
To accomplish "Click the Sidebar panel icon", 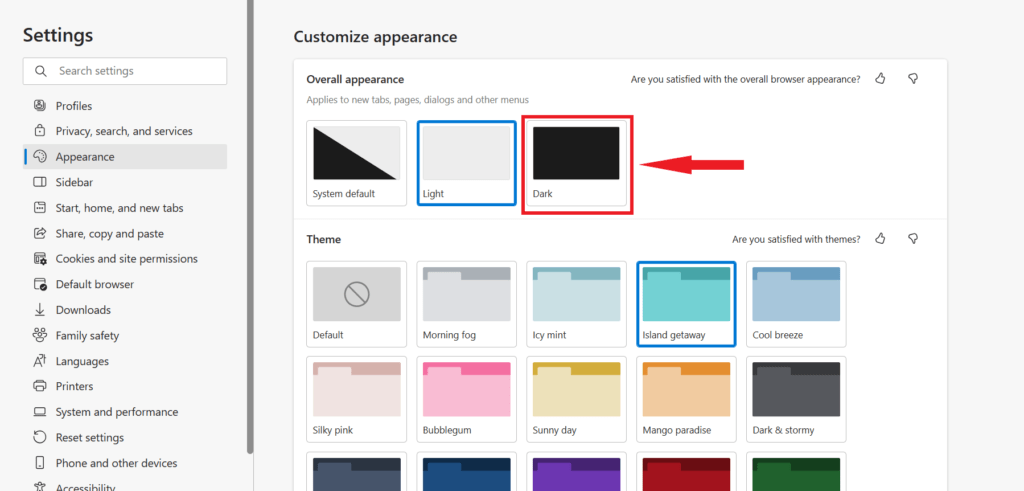I will point(40,182).
